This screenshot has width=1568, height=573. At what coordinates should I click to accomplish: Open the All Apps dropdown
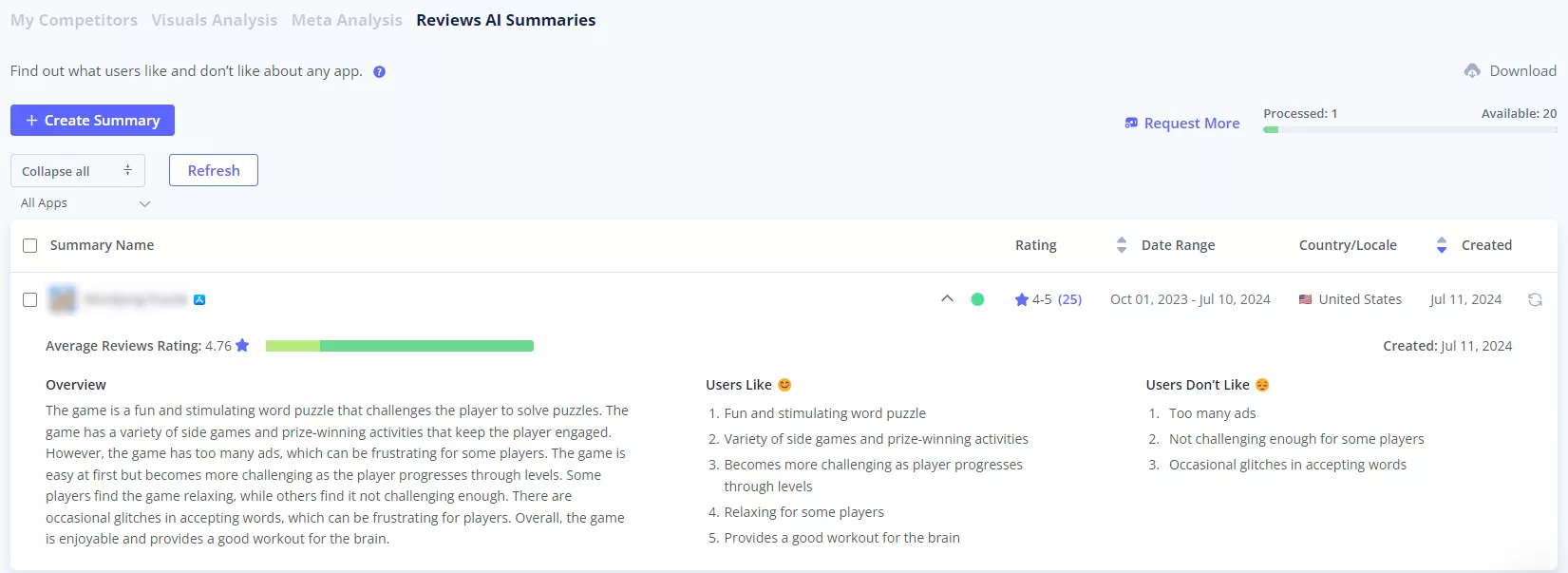[85, 203]
